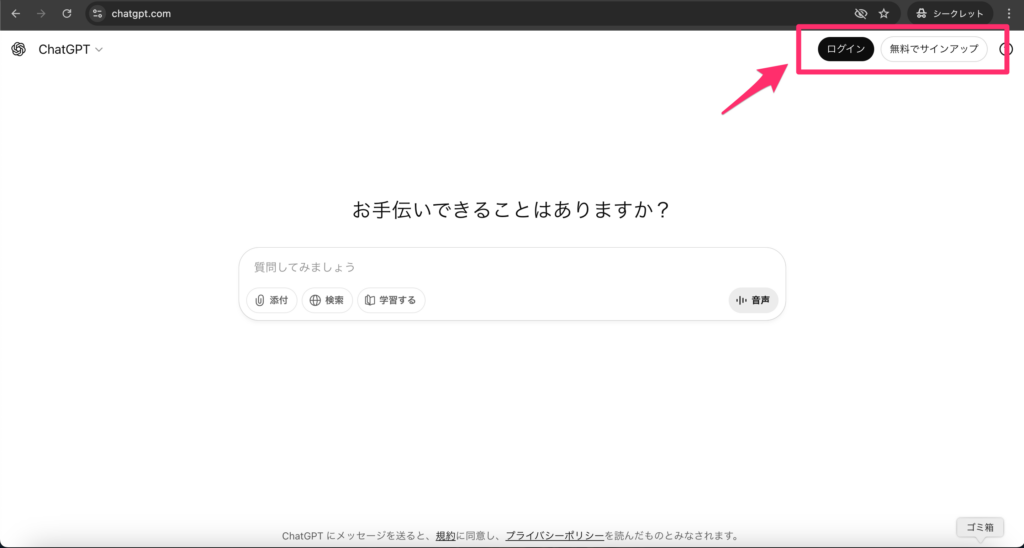Click the ChatGPT logo icon

18,50
